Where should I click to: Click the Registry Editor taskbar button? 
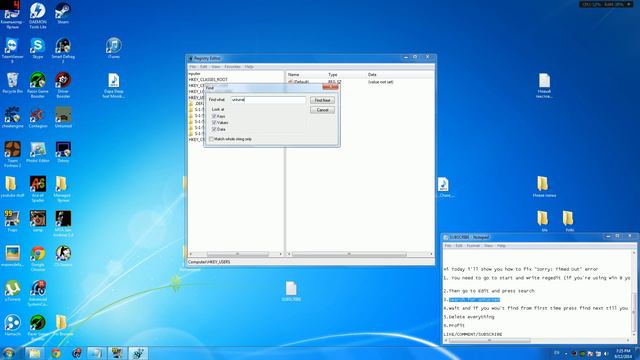pyautogui.click(x=138, y=353)
